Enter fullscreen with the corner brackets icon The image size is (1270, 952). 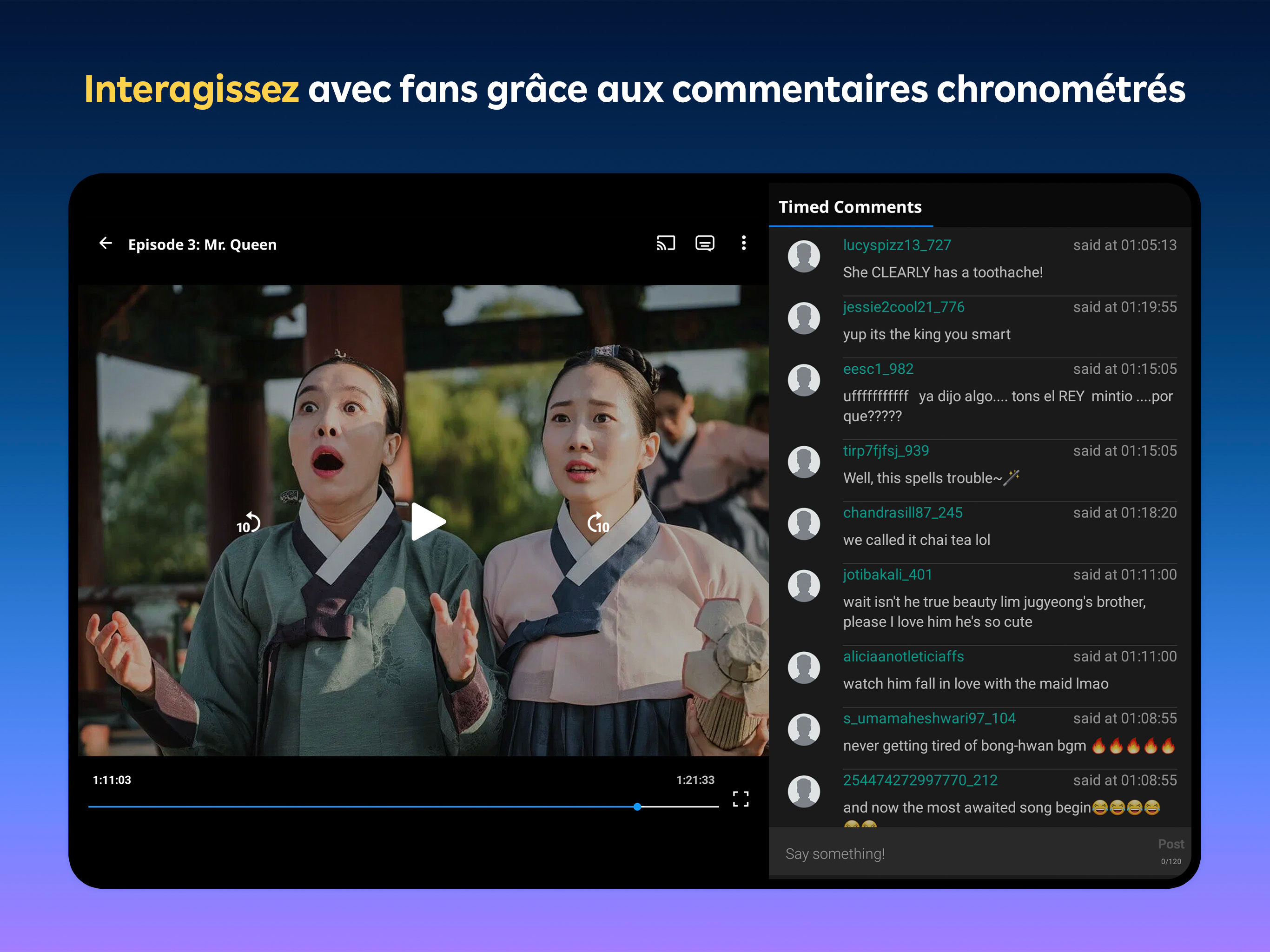pyautogui.click(x=741, y=799)
